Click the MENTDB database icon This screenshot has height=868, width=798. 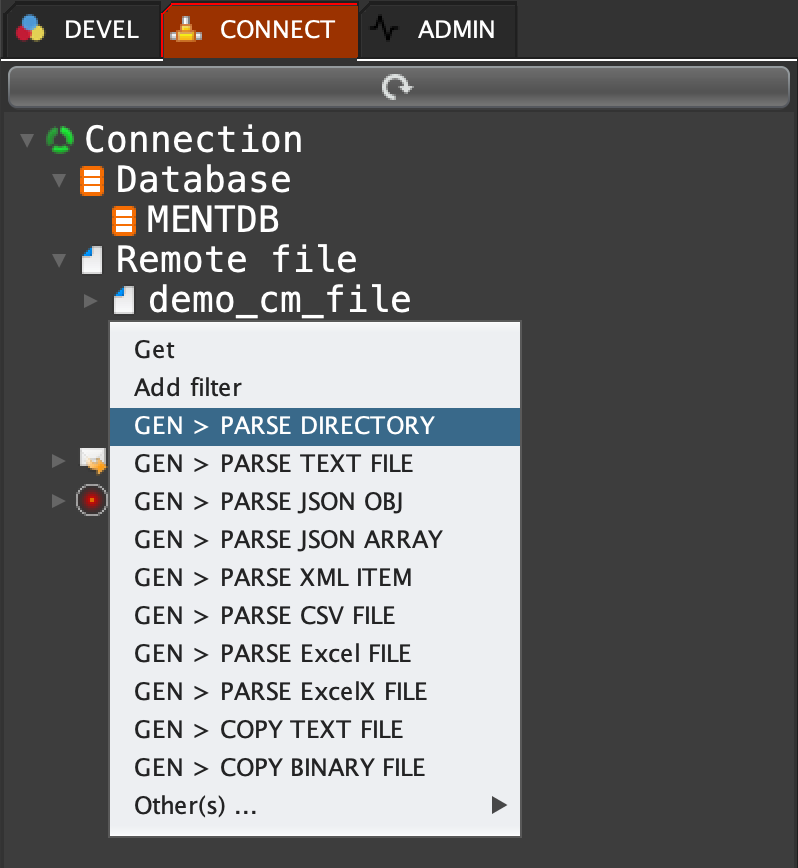(x=123, y=219)
